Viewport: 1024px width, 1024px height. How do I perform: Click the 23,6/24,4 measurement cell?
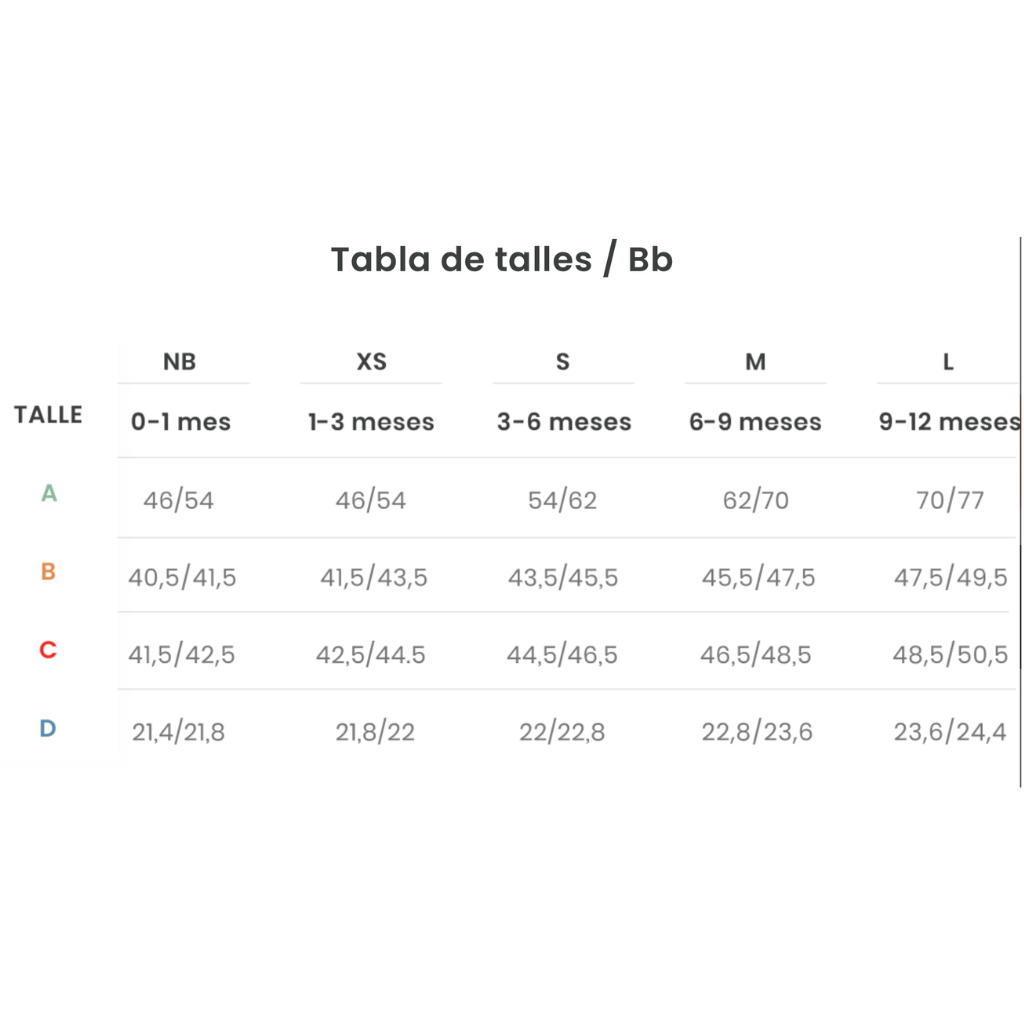950,732
